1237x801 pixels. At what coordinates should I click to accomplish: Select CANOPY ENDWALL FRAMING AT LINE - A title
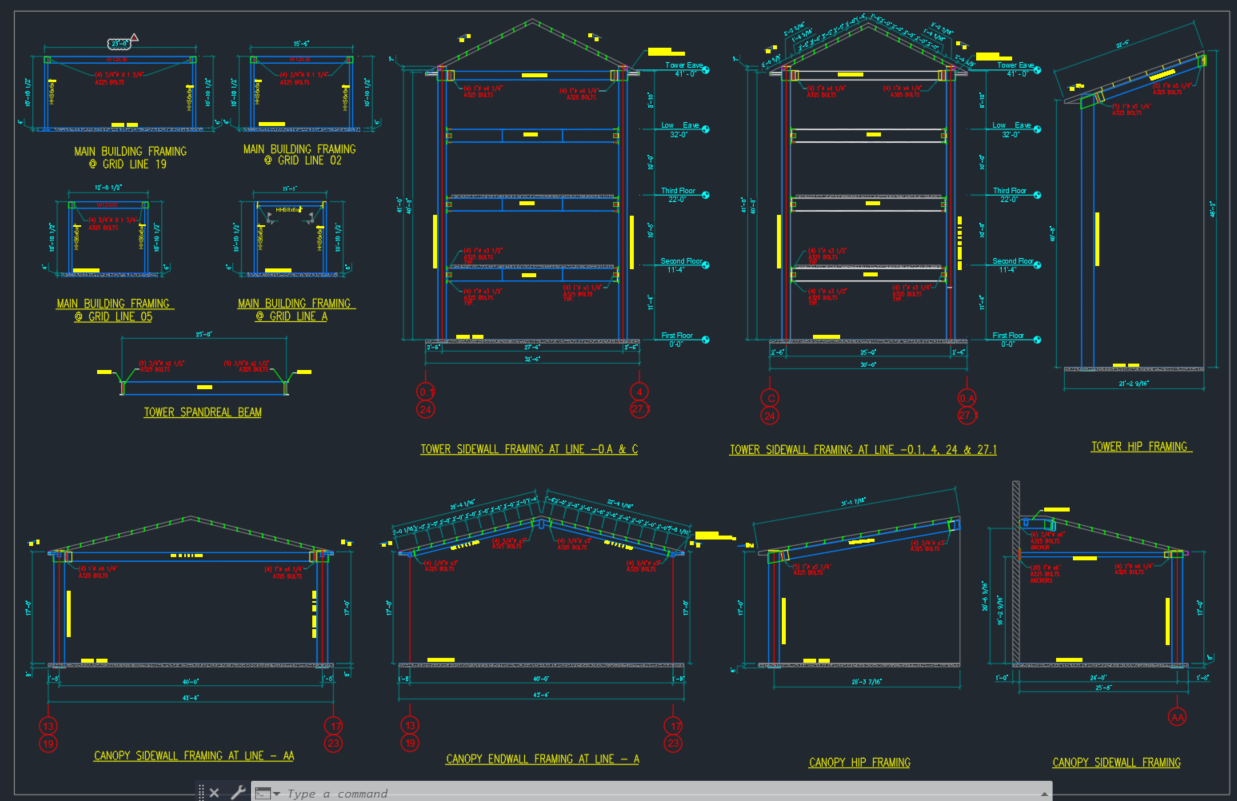(x=542, y=760)
